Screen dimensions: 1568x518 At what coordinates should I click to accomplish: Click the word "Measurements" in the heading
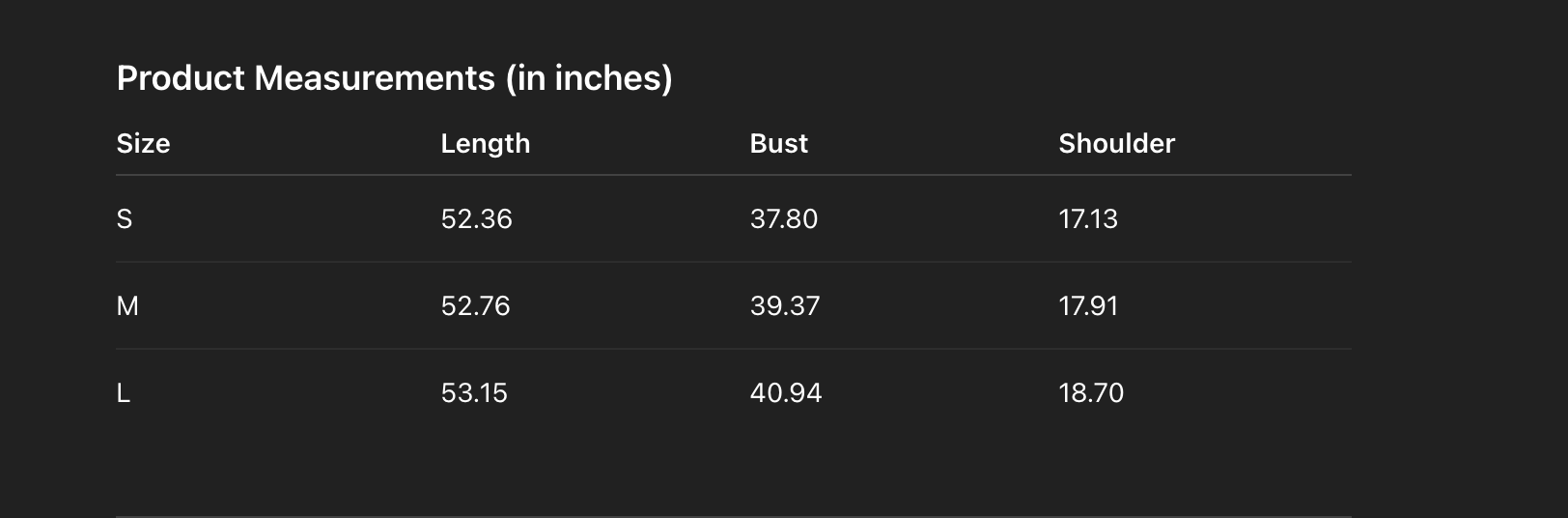tap(375, 78)
